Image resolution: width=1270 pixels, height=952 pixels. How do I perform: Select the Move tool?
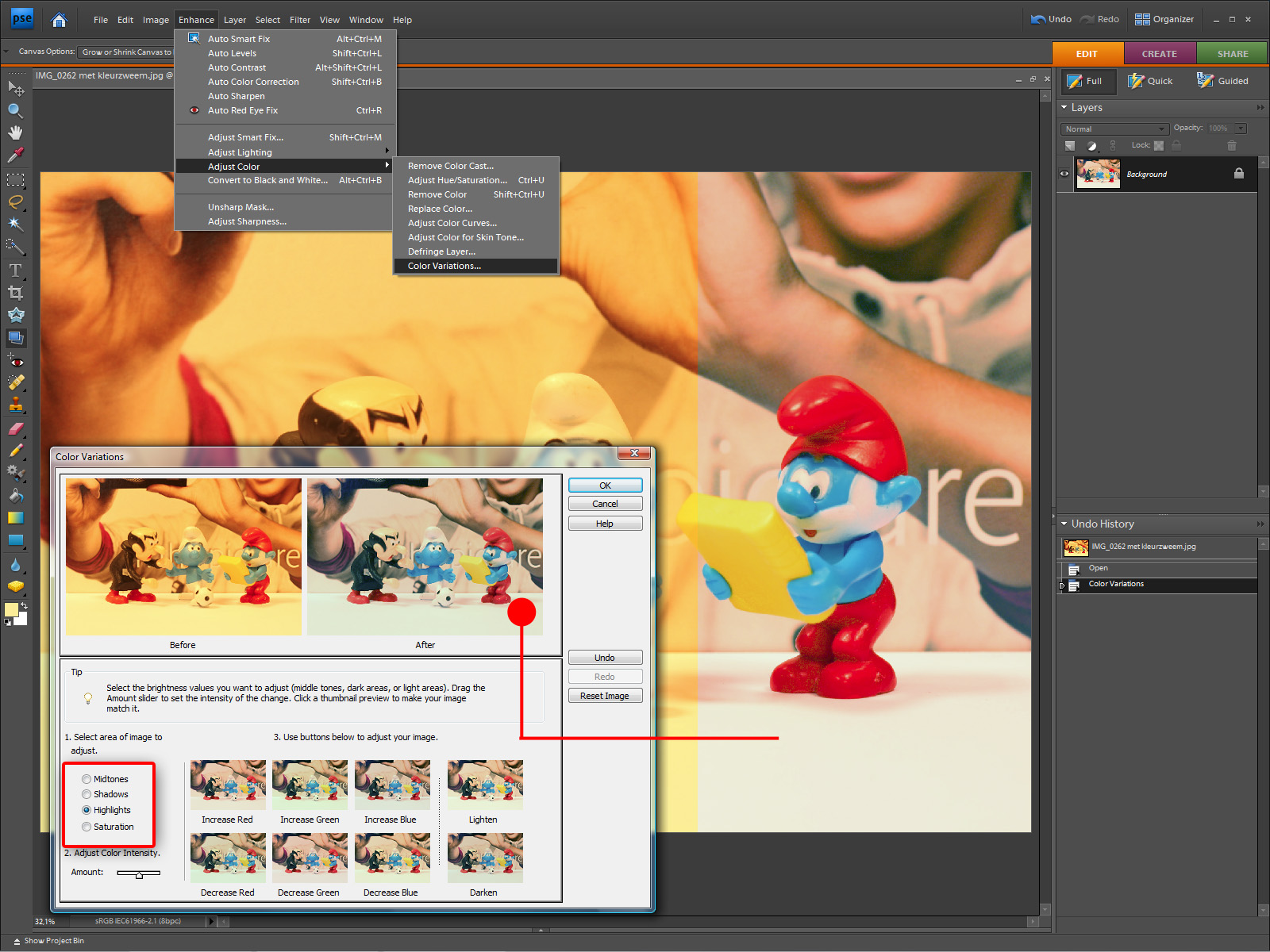pos(15,88)
